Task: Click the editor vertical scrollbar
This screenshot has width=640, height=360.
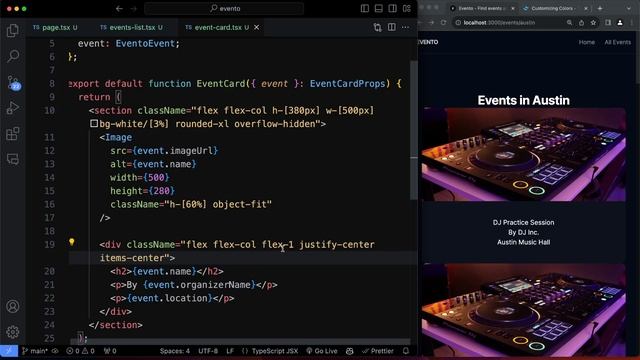Action: click(413, 131)
